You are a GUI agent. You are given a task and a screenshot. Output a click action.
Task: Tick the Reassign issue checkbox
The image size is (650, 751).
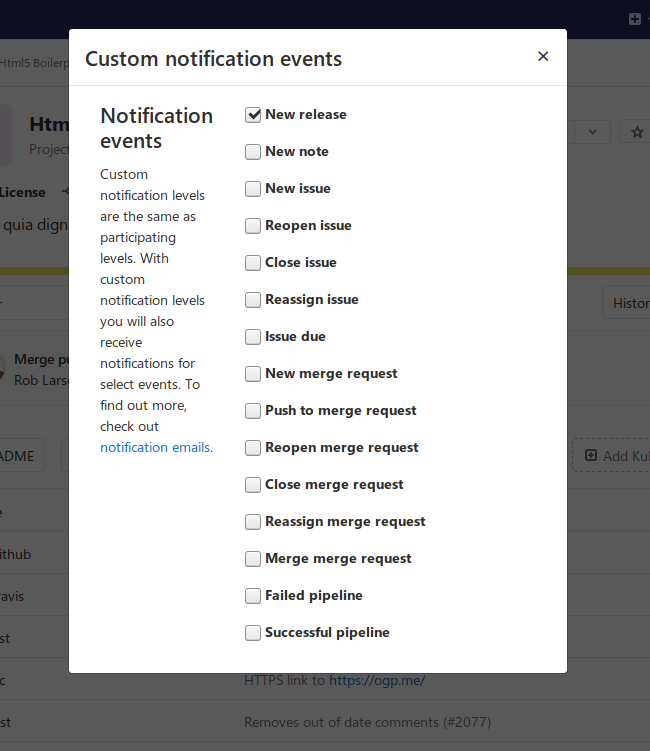[253, 300]
